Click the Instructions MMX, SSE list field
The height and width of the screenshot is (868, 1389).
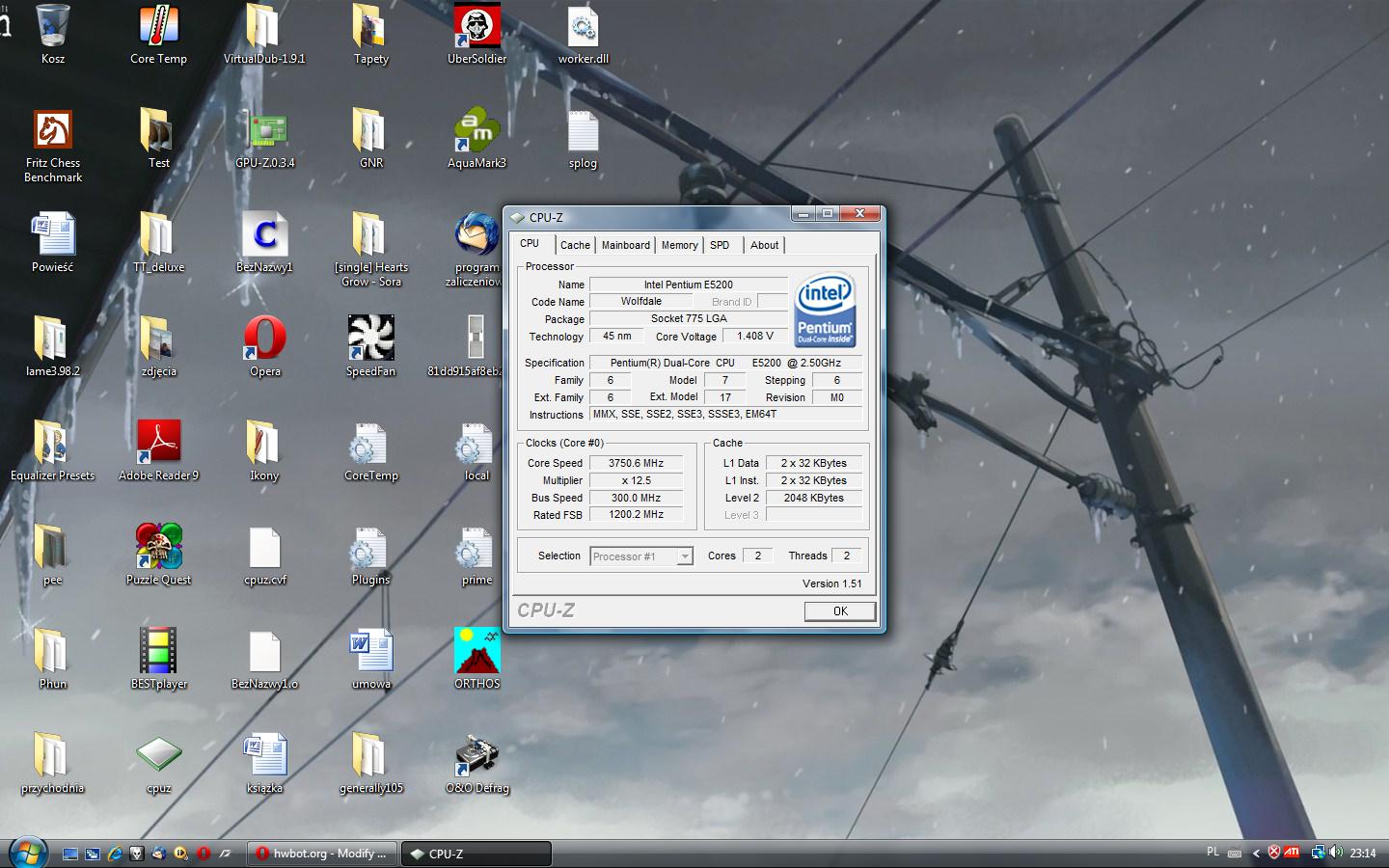(726, 415)
